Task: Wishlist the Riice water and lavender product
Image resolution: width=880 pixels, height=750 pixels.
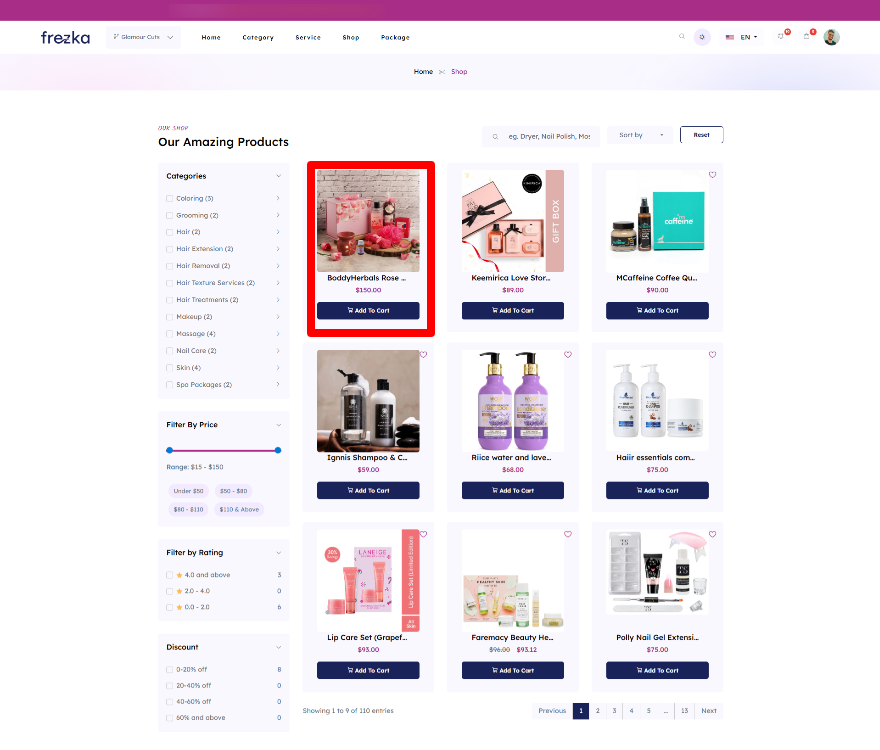Action: (568, 355)
